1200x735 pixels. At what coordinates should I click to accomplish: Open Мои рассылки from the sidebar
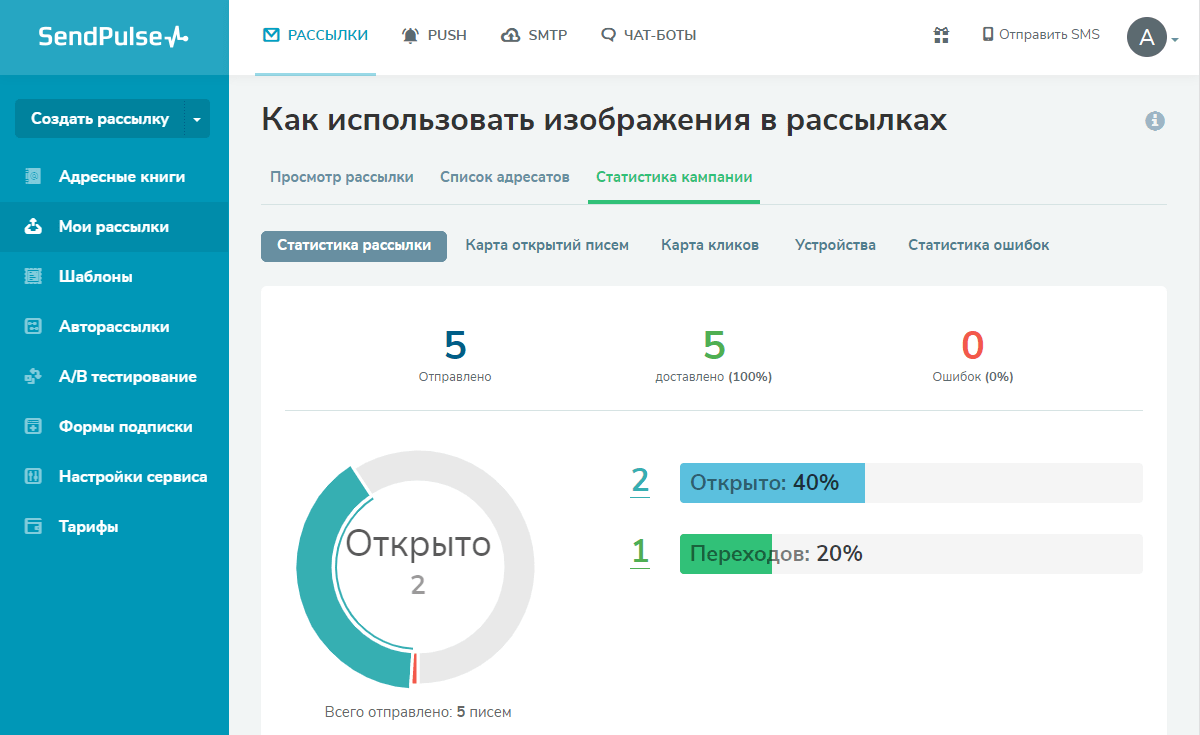tap(114, 227)
